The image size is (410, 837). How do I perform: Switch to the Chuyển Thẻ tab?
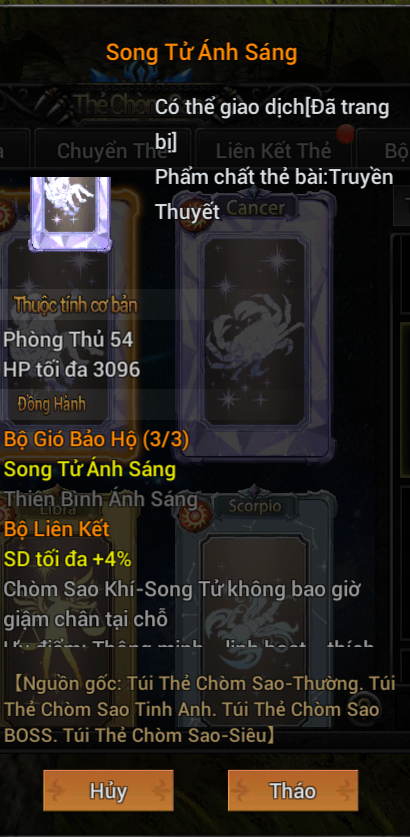click(112, 151)
